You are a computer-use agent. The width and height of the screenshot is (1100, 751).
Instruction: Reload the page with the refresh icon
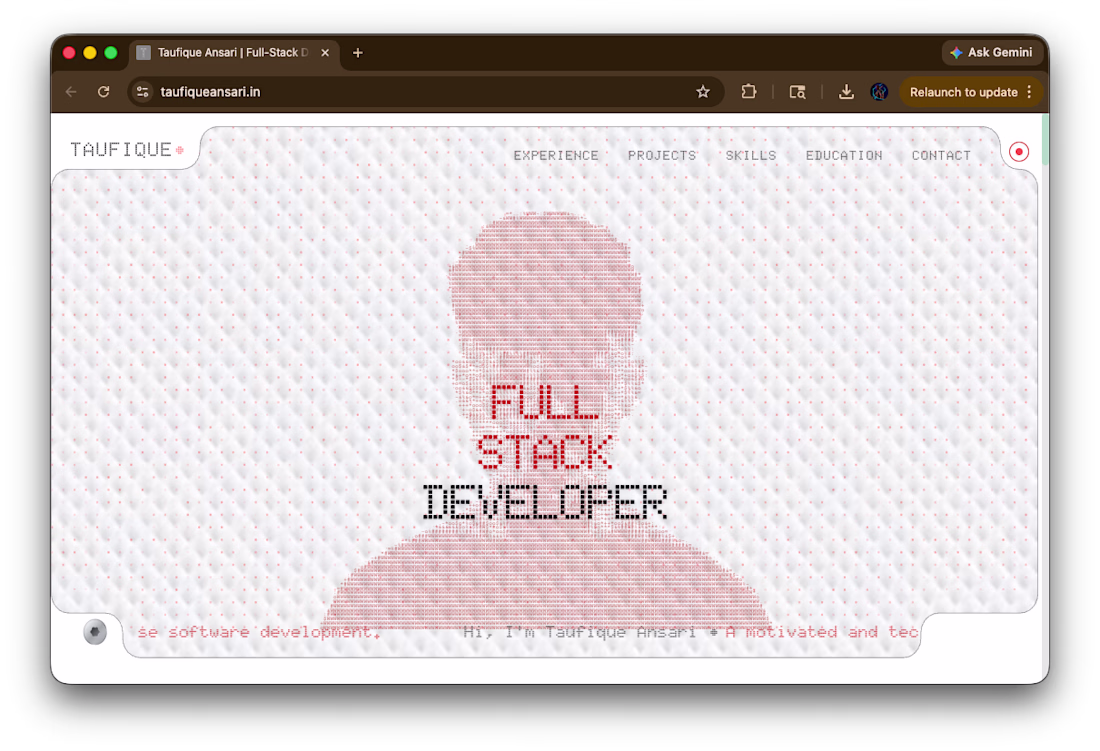coord(104,92)
